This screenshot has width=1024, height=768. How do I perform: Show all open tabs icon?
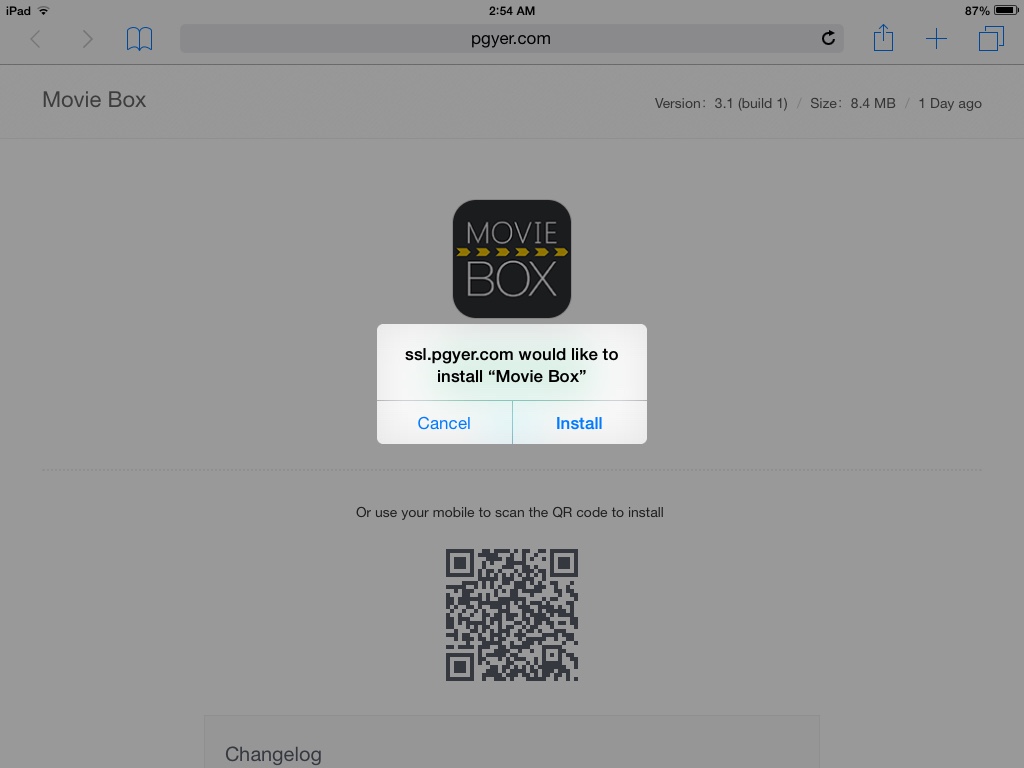[991, 39]
